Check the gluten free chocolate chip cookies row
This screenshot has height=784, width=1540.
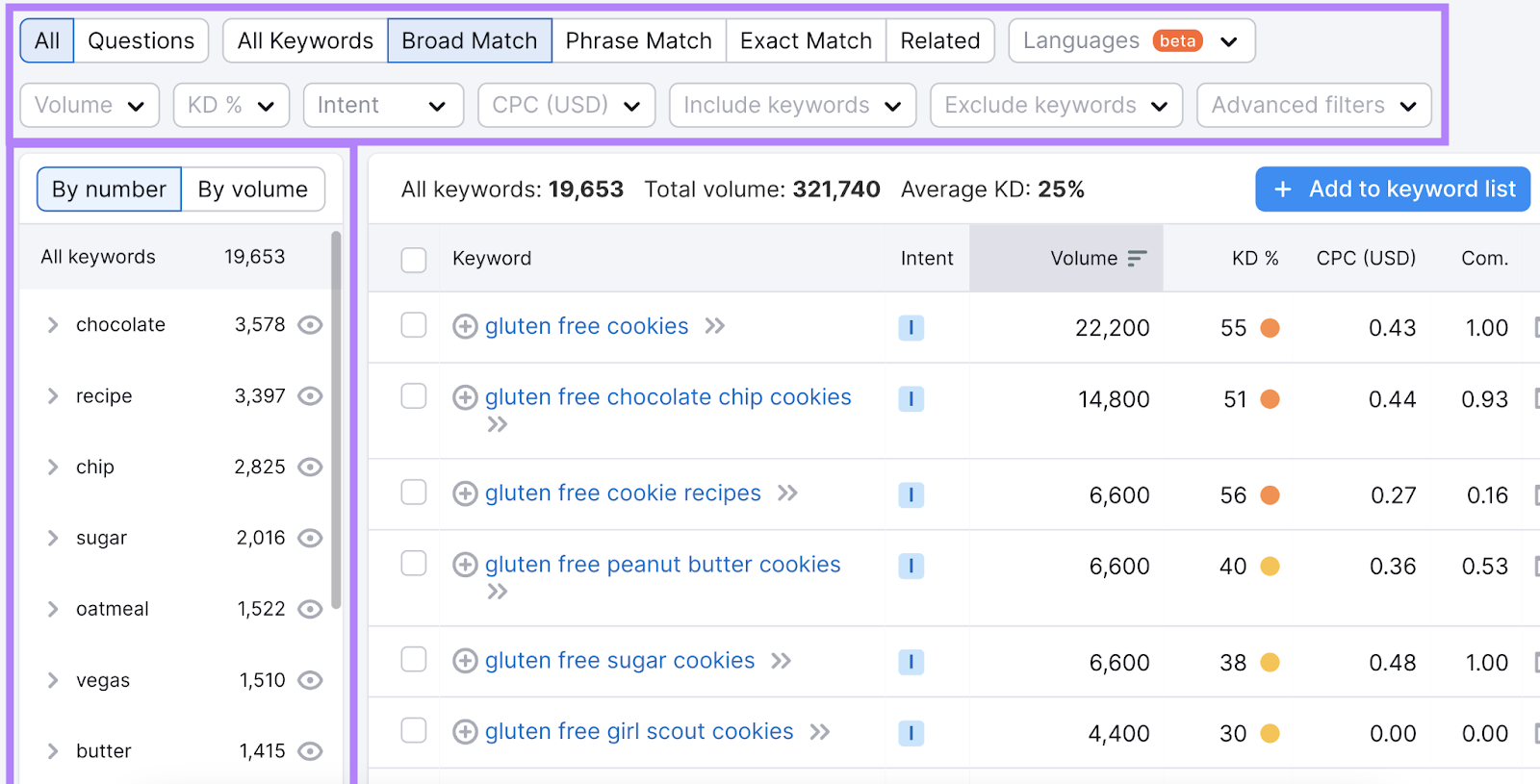(413, 397)
